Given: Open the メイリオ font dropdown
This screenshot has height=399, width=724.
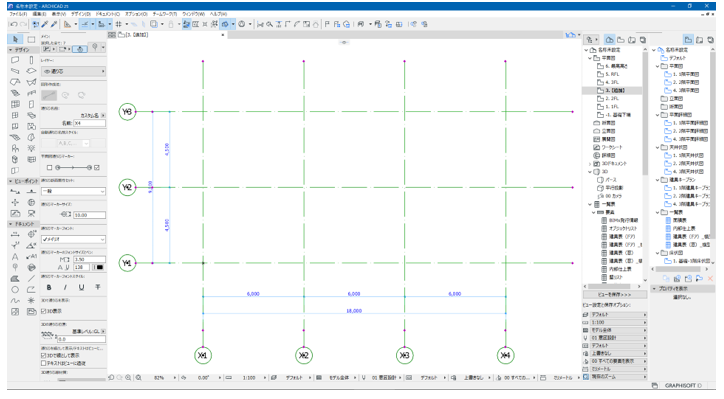Looking at the screenshot, I should click(x=73, y=239).
